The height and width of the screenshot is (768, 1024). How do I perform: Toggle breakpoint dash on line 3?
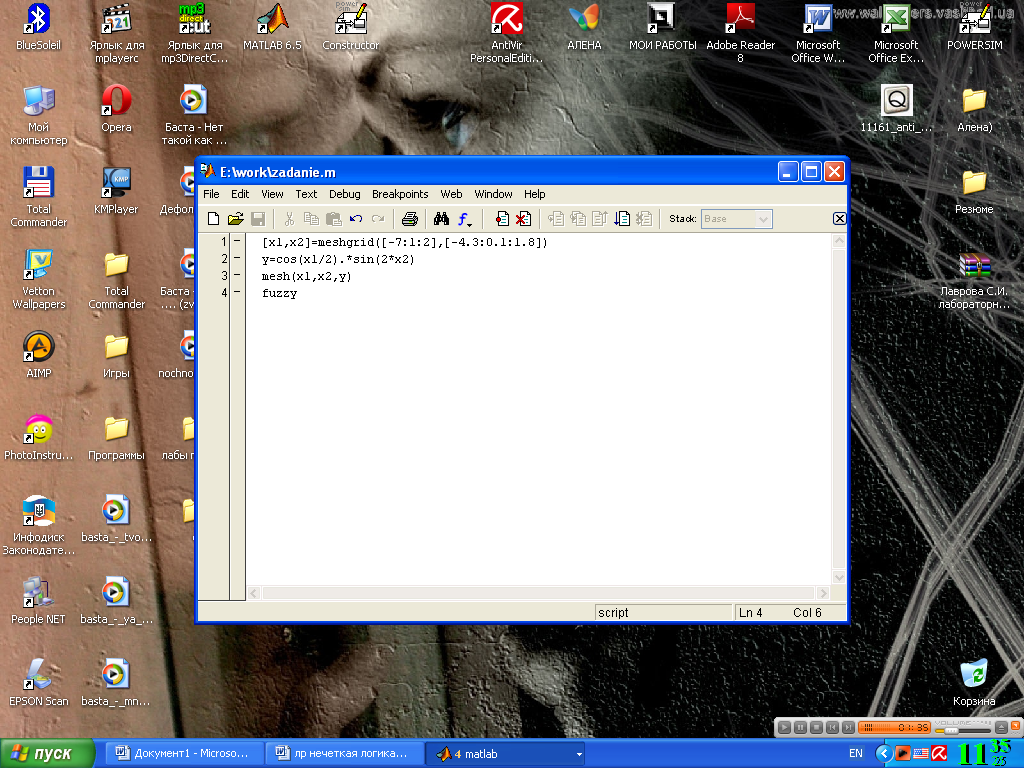click(x=237, y=276)
